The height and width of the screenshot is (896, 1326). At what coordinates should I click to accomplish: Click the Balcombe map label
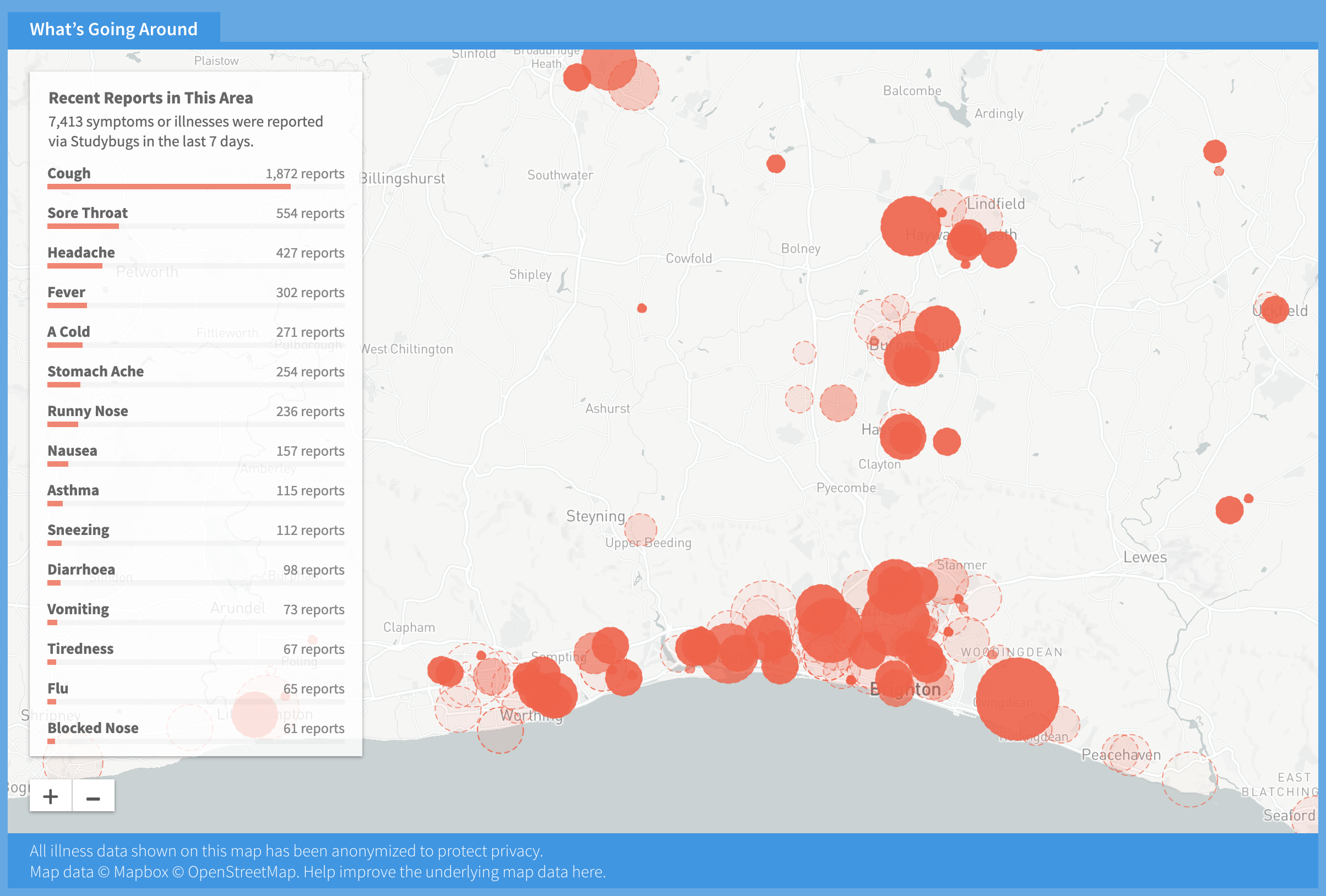click(912, 91)
